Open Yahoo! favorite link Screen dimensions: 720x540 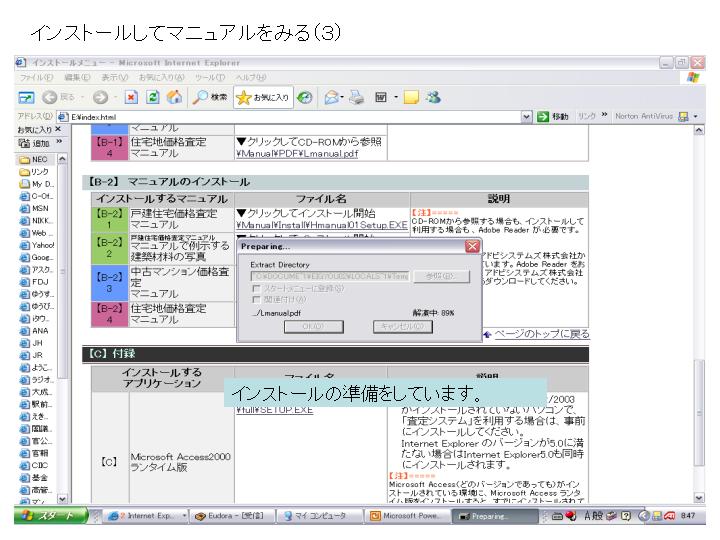(37, 245)
